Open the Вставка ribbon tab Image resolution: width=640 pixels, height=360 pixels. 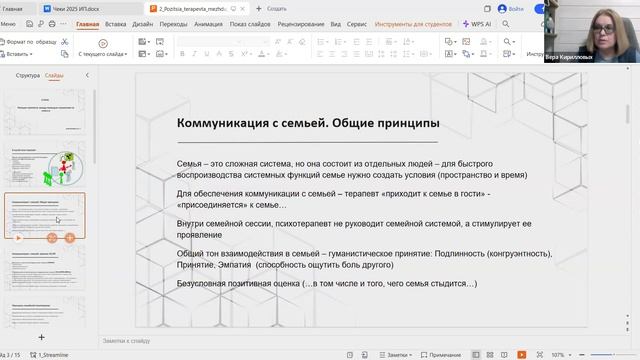click(116, 24)
